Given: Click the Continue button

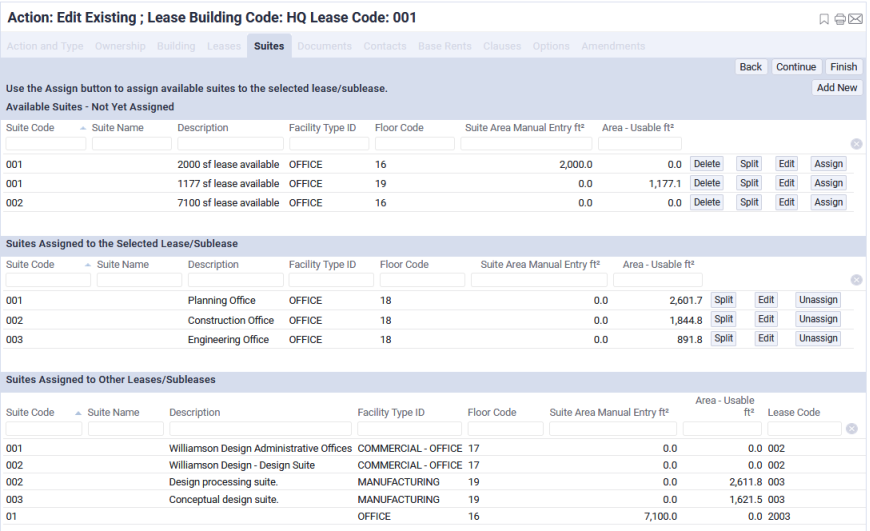Looking at the screenshot, I should [x=796, y=67].
